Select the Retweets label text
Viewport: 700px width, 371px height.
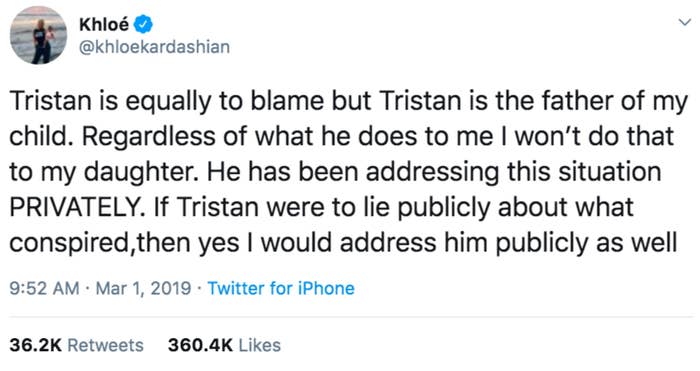click(x=105, y=345)
